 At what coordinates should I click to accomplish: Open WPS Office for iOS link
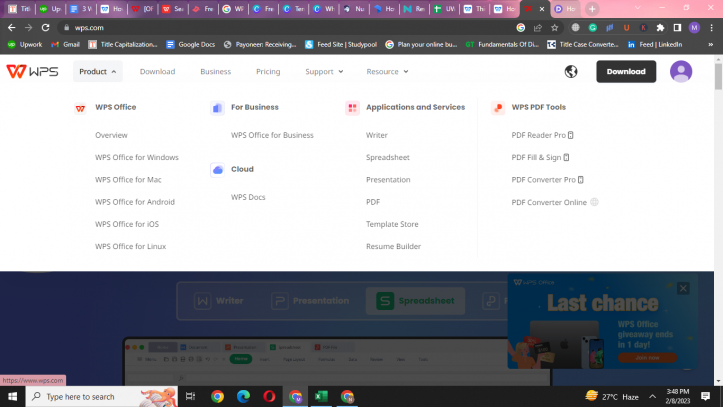pos(127,224)
